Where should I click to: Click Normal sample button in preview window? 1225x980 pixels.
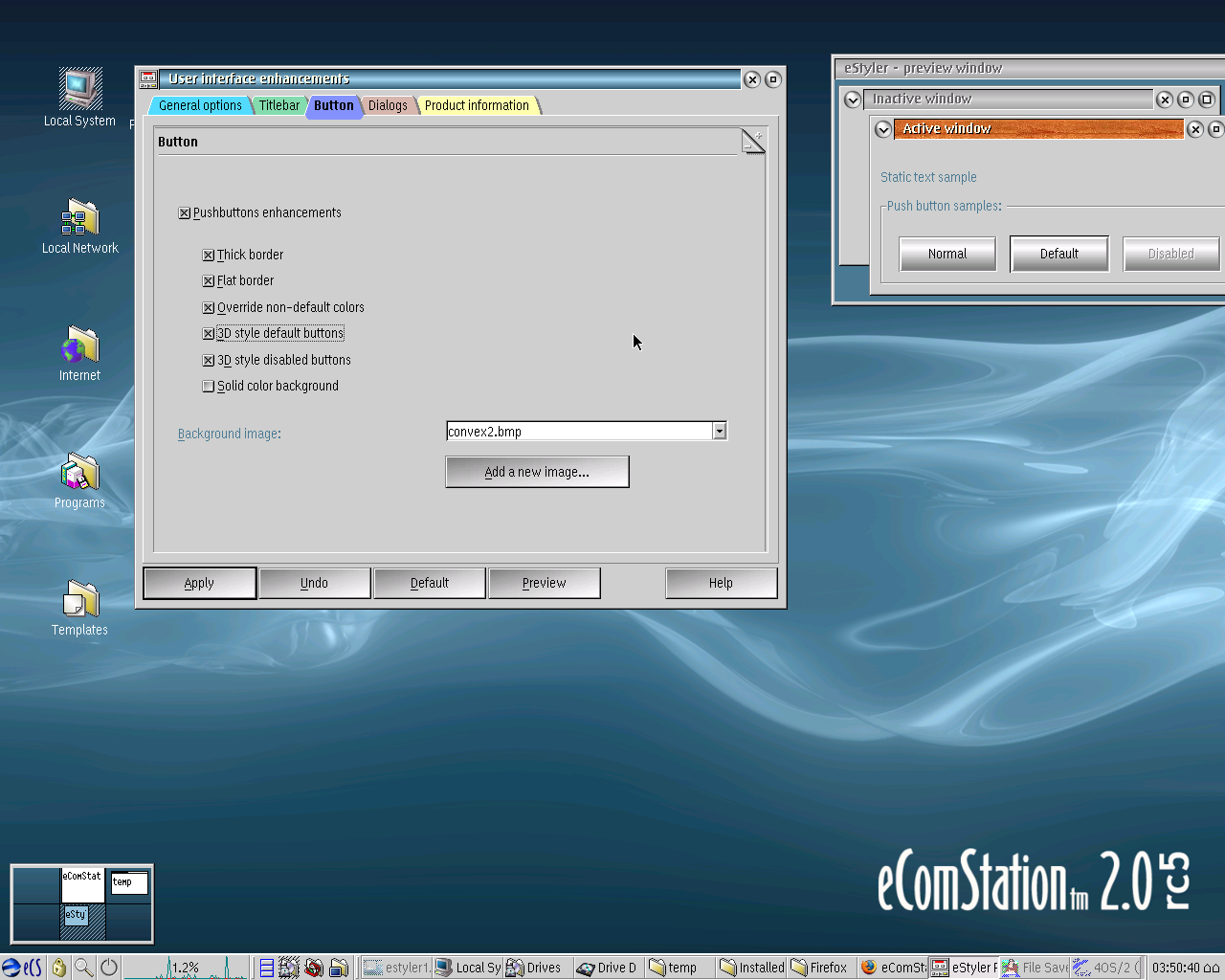coord(947,254)
